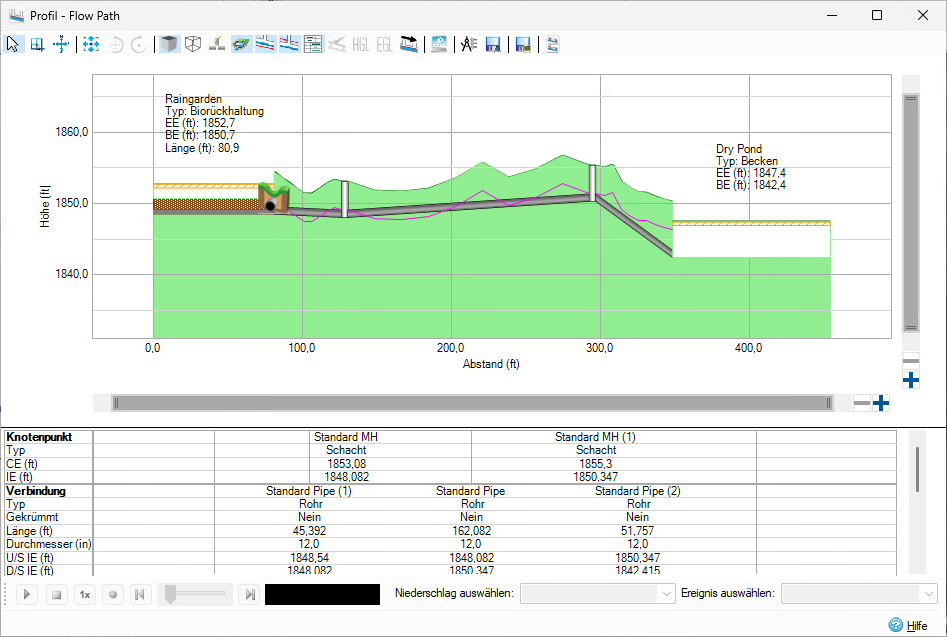Click the save profile floppy icon
Screen dimensions: 947x637
click(493, 44)
